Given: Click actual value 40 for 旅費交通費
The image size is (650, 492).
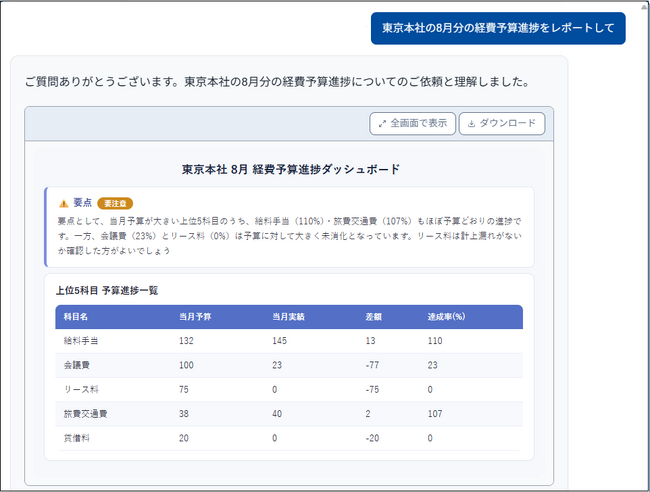Looking at the screenshot, I should click(x=277, y=414).
